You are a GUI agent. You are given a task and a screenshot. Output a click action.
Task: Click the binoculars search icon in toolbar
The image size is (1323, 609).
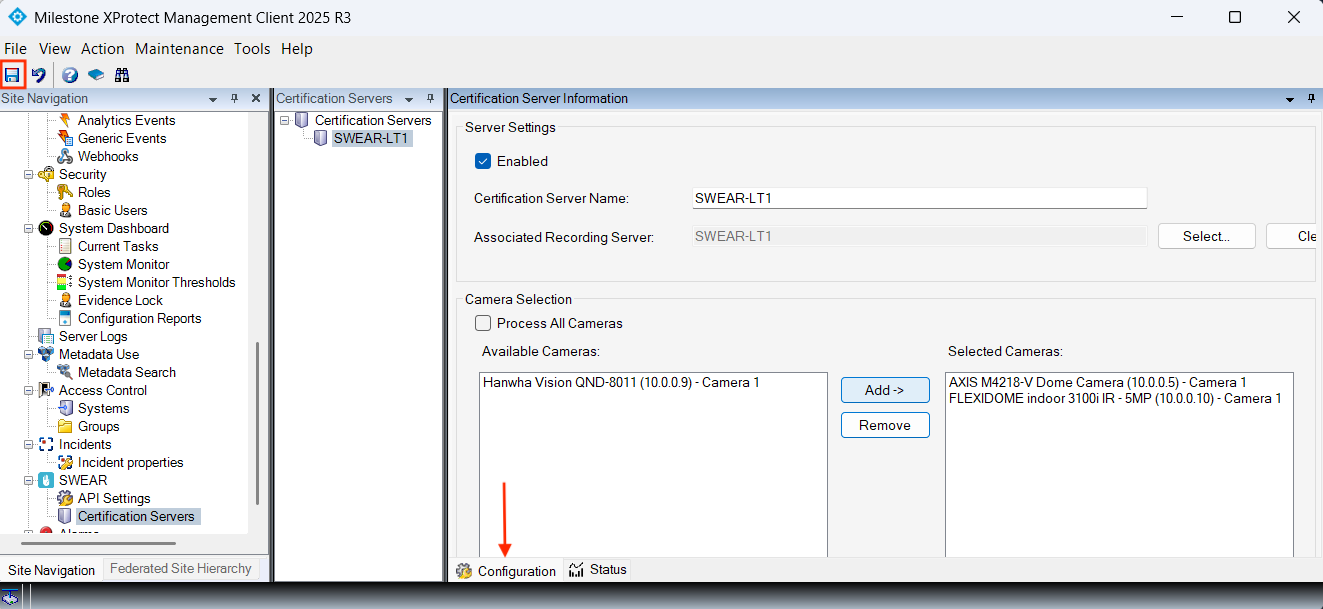pos(122,75)
